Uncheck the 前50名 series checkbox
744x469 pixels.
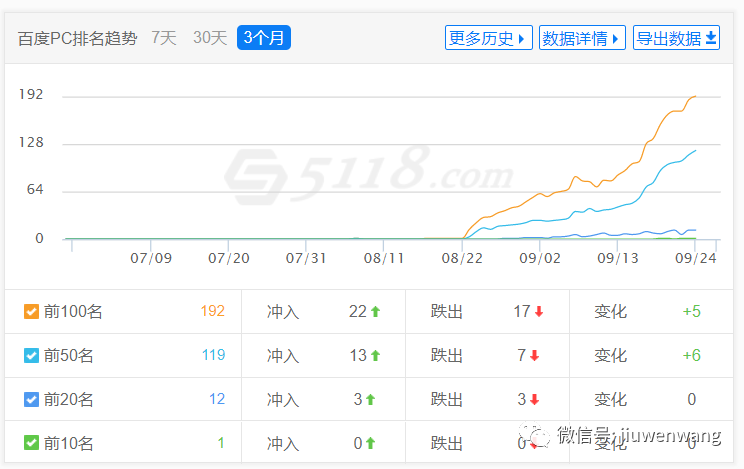(x=31, y=355)
